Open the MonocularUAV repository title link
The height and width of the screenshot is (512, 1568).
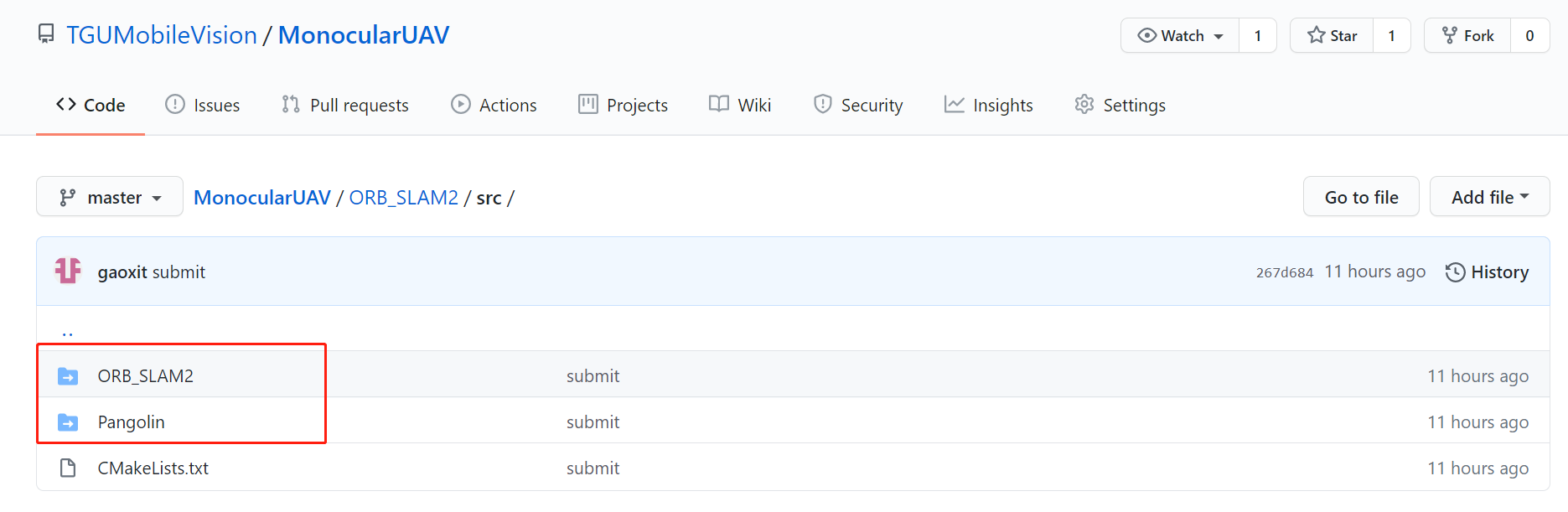pos(364,35)
